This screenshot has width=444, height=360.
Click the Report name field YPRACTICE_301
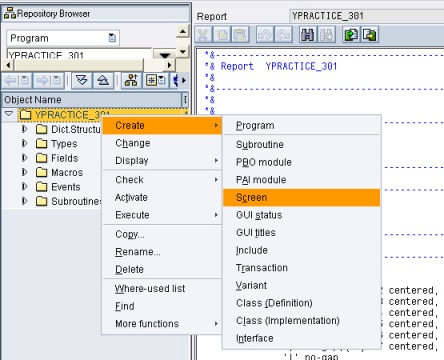point(367,16)
